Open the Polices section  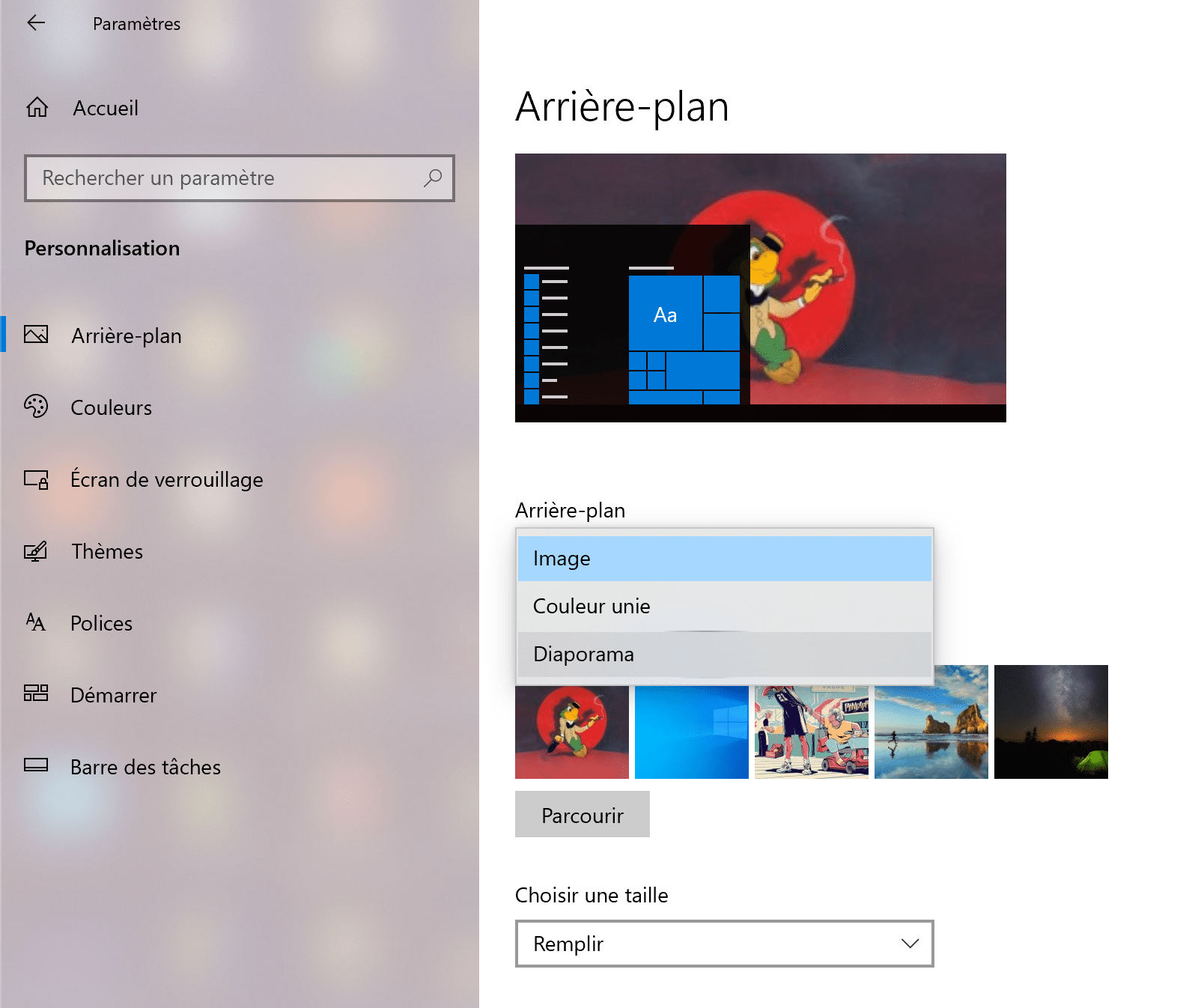(240, 623)
